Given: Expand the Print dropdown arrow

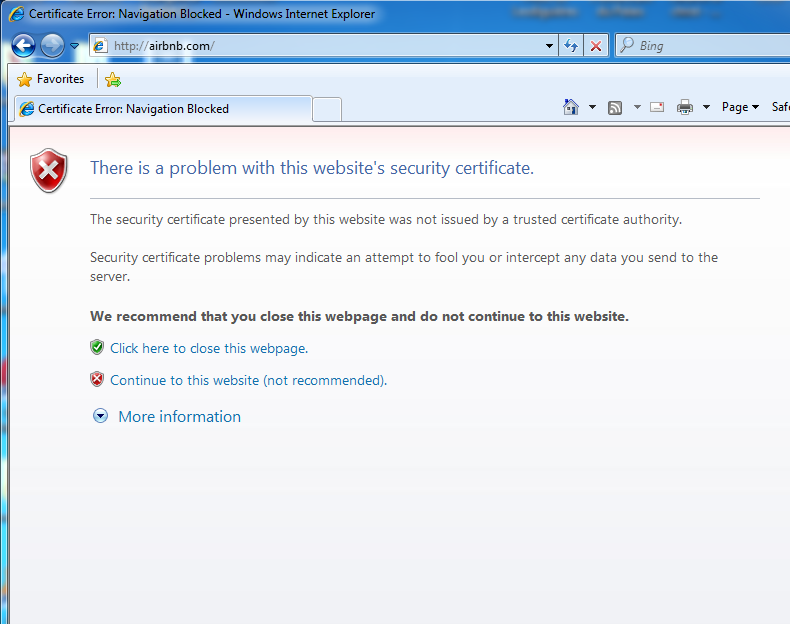Looking at the screenshot, I should click(x=706, y=107).
